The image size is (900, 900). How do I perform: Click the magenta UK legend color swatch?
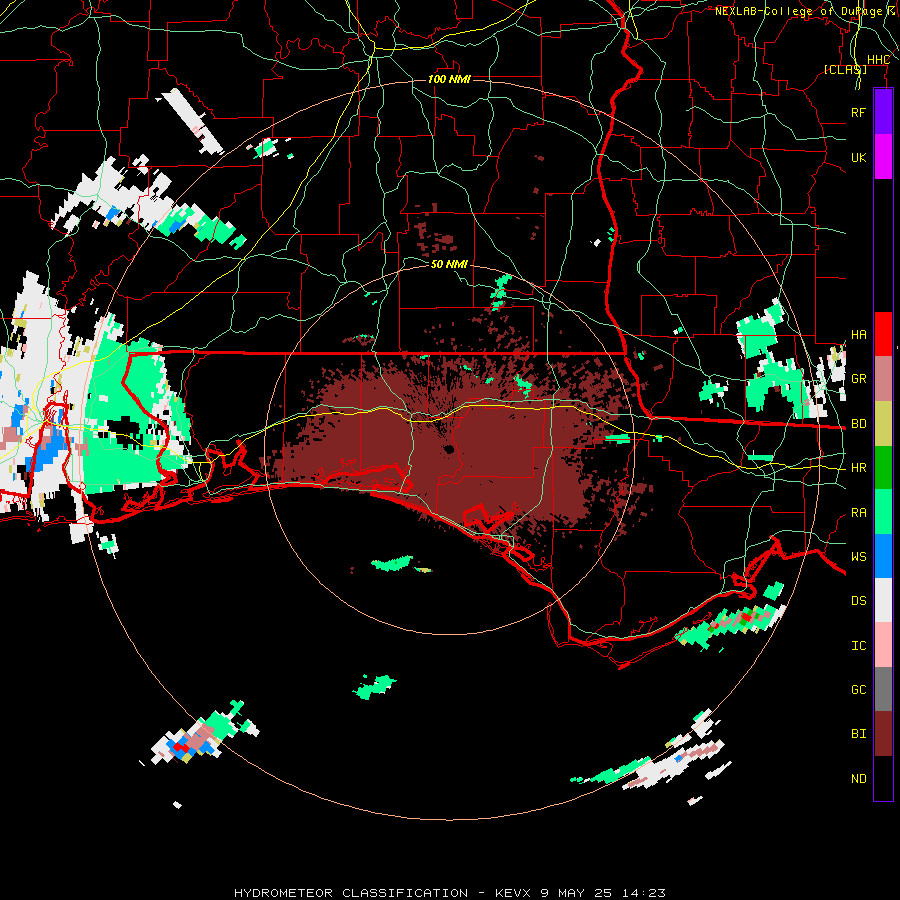tap(883, 157)
